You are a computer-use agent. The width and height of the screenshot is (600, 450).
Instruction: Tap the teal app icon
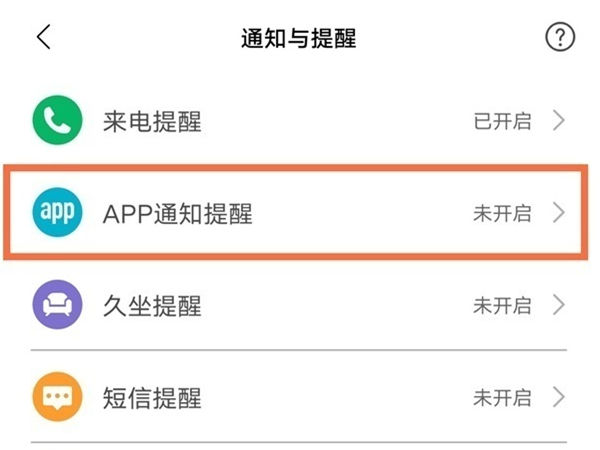pos(59,213)
